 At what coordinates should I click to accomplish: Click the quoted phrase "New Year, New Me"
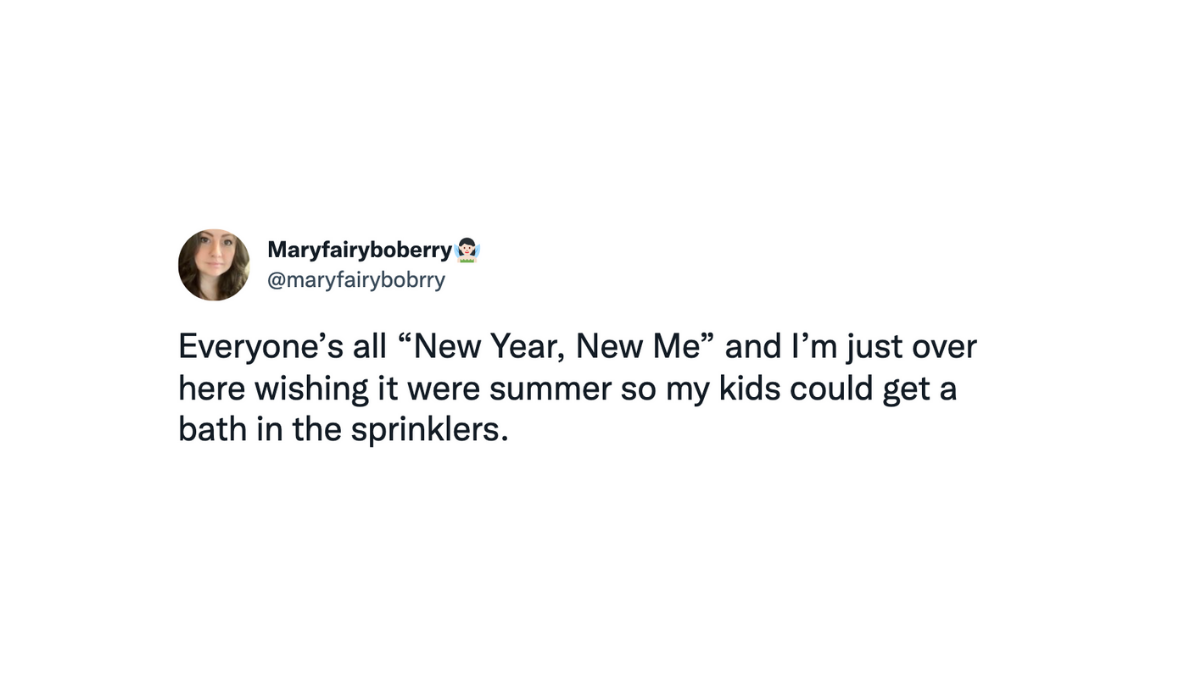(554, 348)
